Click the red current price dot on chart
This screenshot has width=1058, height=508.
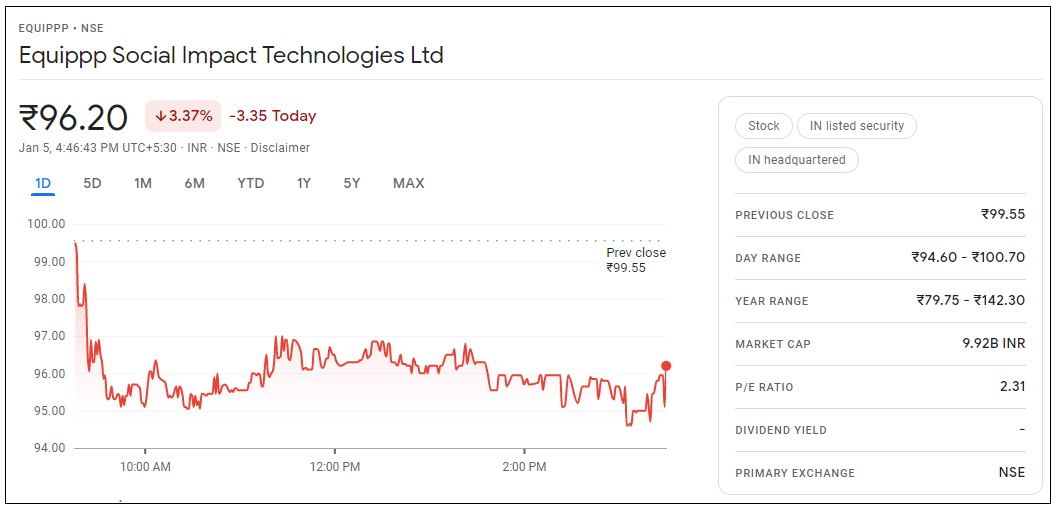coord(666,366)
